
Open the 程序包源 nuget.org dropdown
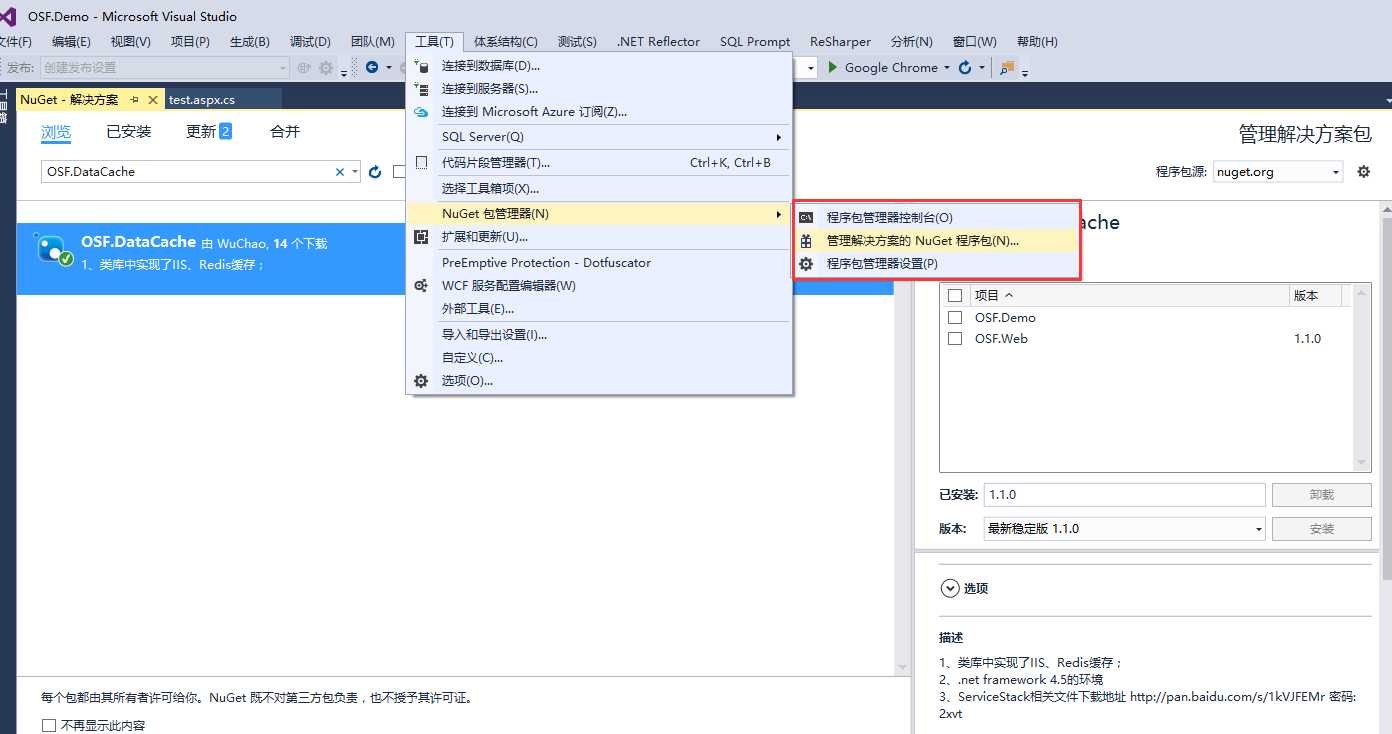click(x=1278, y=172)
